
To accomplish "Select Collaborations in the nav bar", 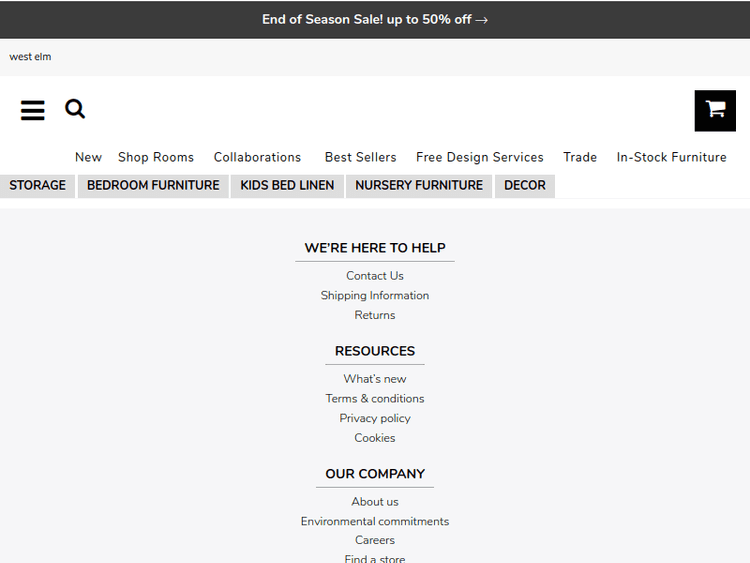I will tap(257, 157).
